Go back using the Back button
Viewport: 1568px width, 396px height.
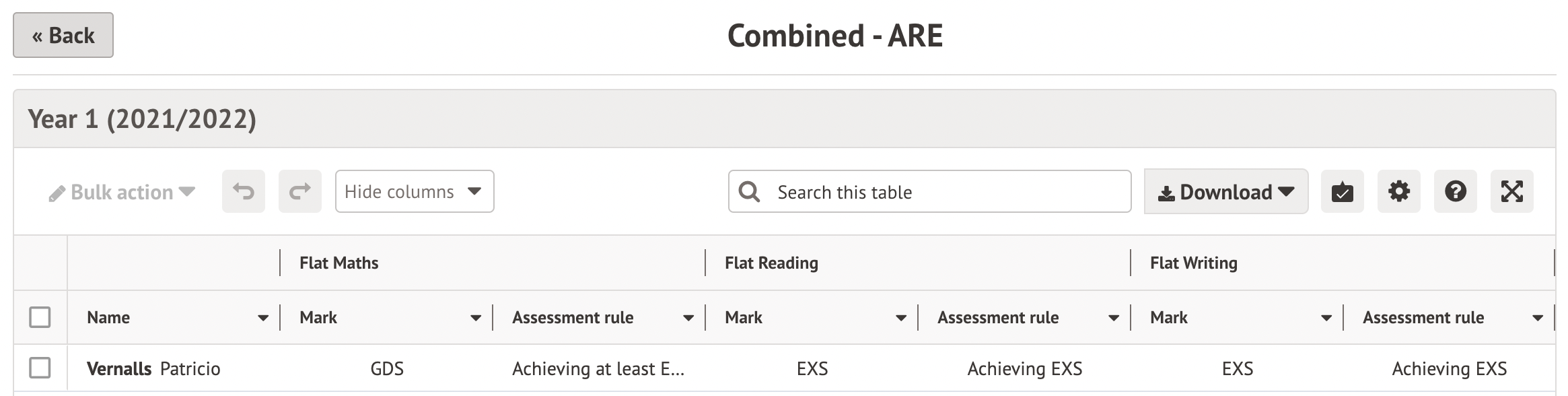click(x=63, y=35)
